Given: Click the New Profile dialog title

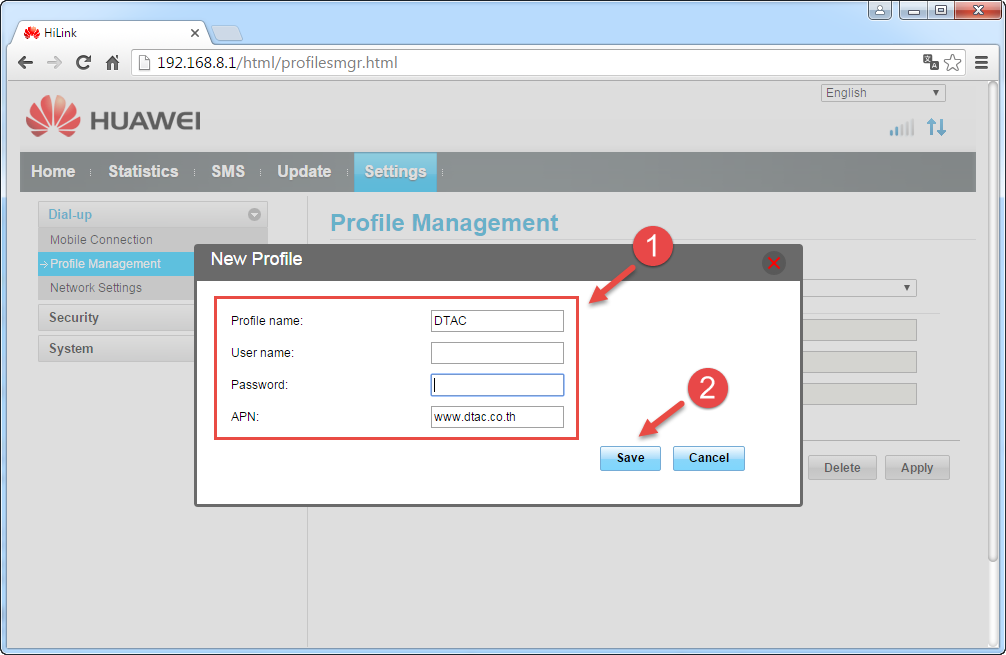Looking at the screenshot, I should (257, 259).
